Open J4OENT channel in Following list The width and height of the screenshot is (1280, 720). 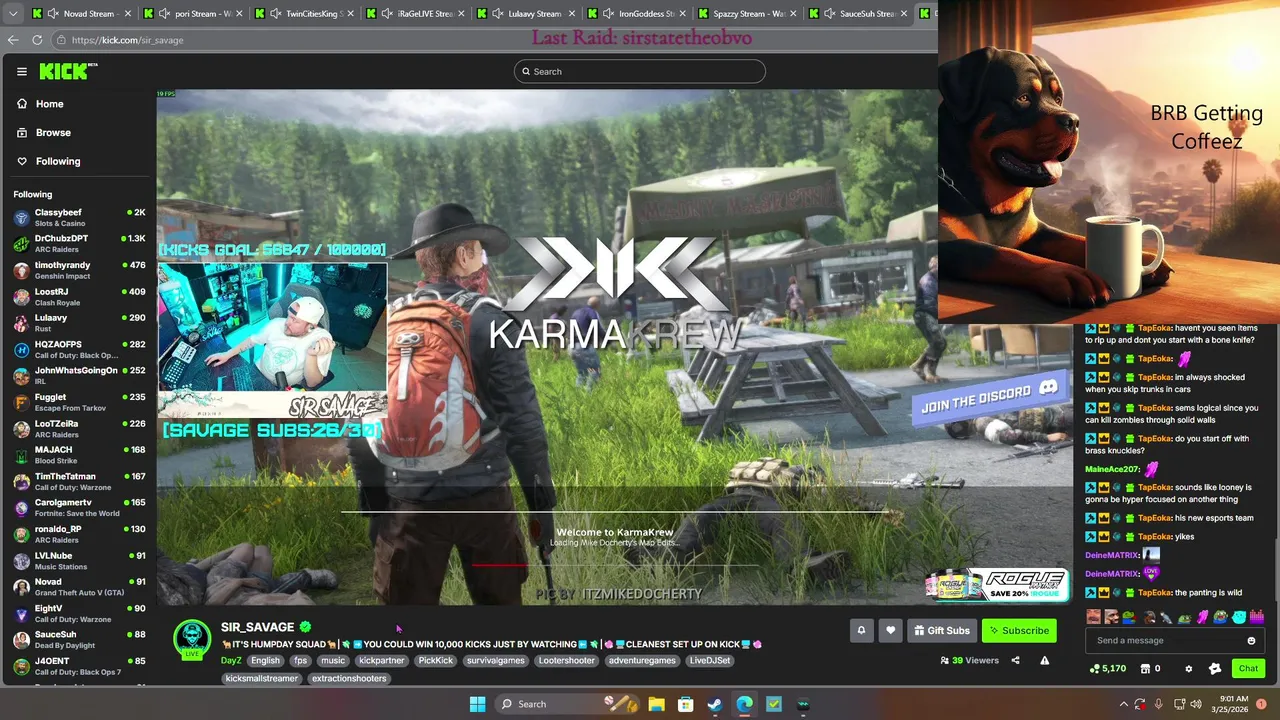tap(78, 666)
